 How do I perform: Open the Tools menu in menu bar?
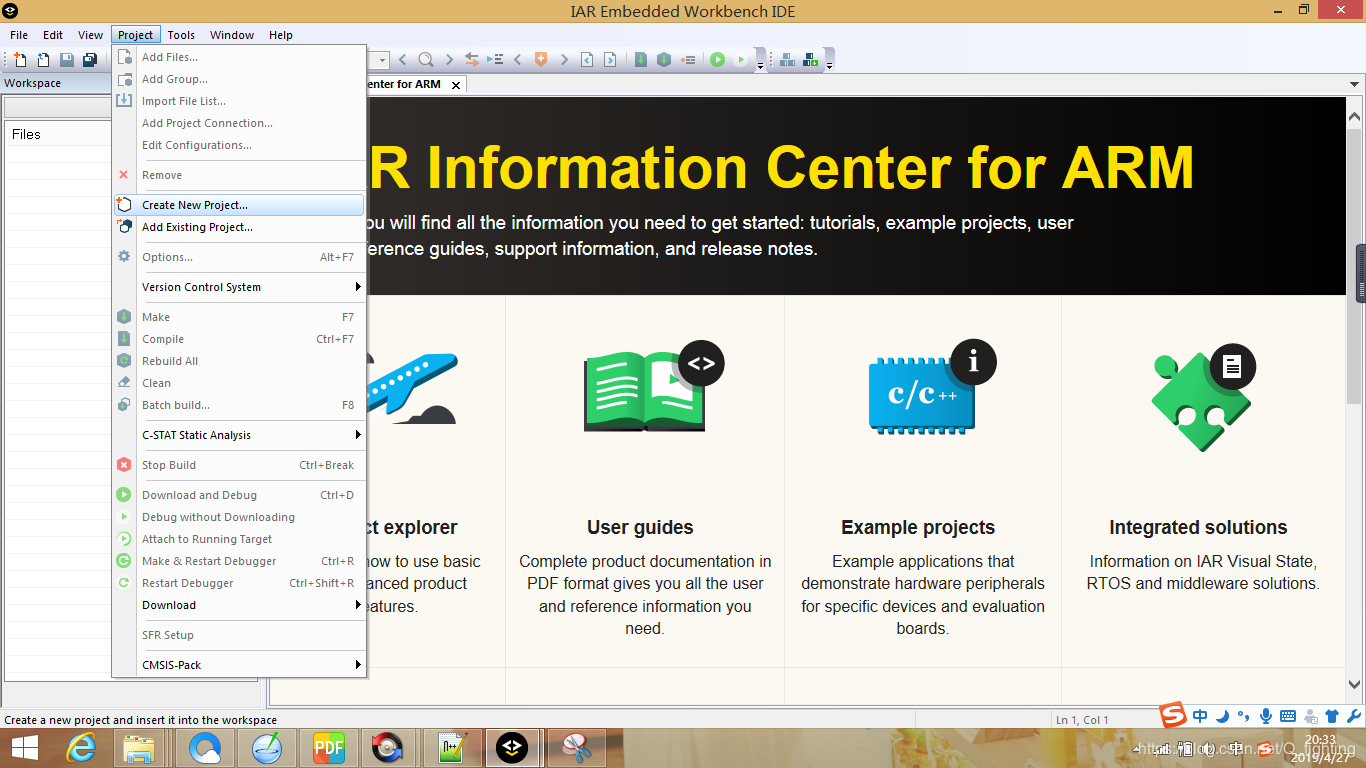point(181,35)
